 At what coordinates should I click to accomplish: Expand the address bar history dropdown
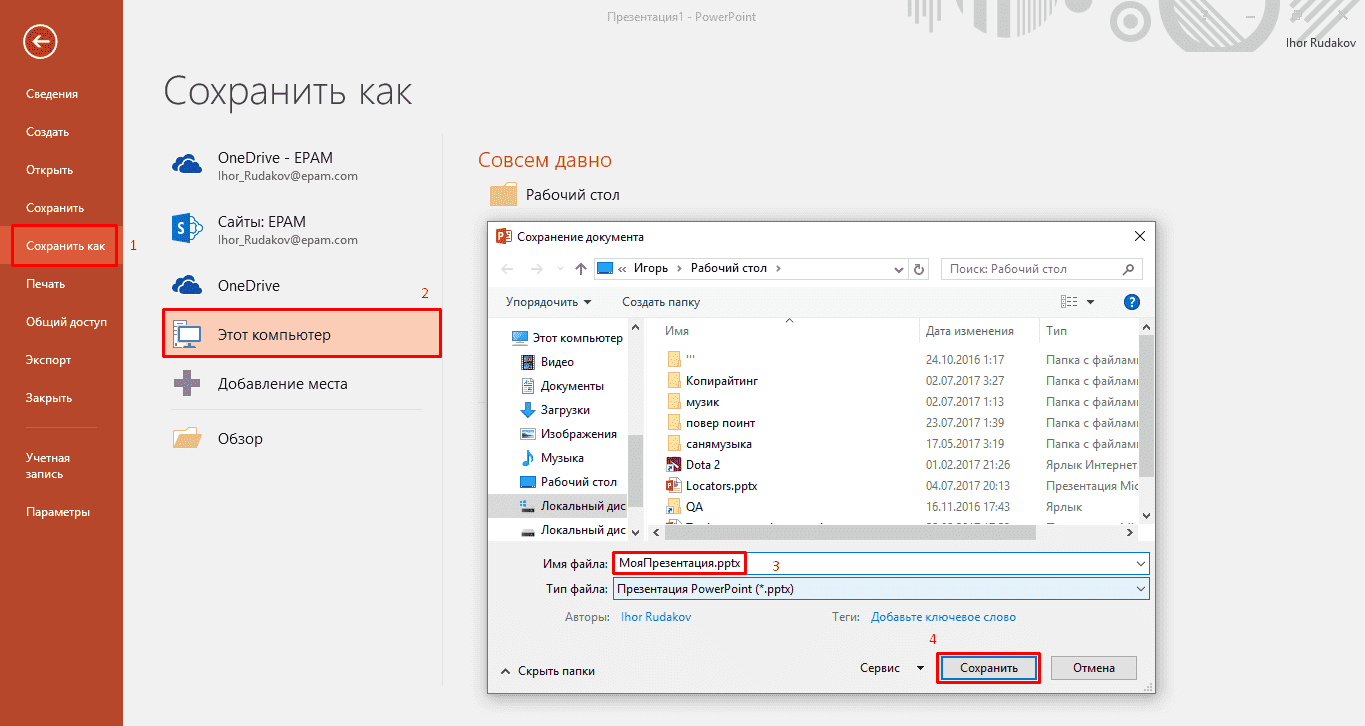click(900, 268)
